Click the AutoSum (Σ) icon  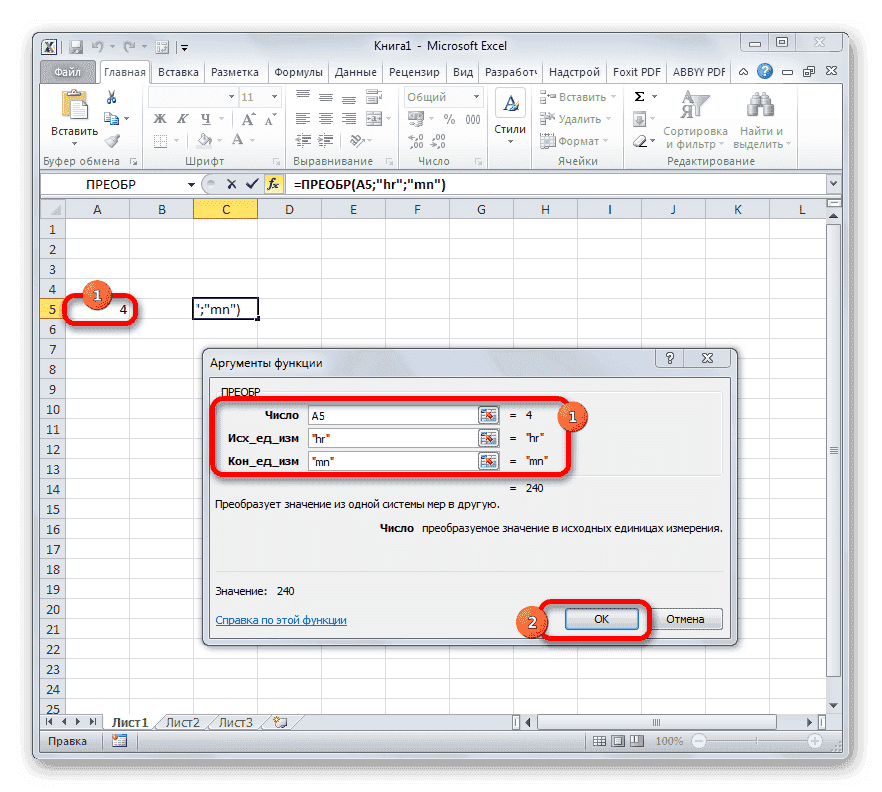tap(637, 96)
